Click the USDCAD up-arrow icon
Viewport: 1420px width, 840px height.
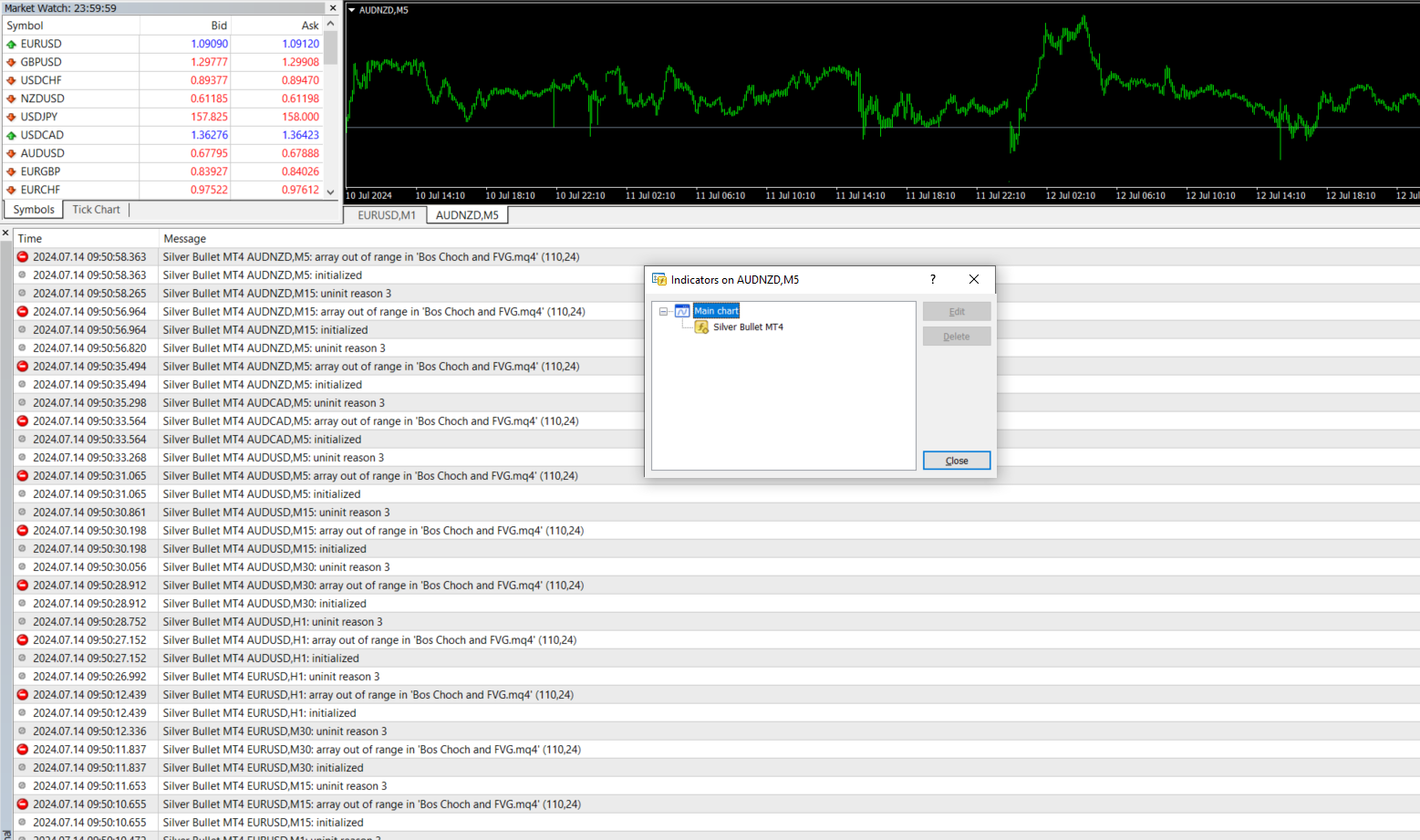coord(11,135)
